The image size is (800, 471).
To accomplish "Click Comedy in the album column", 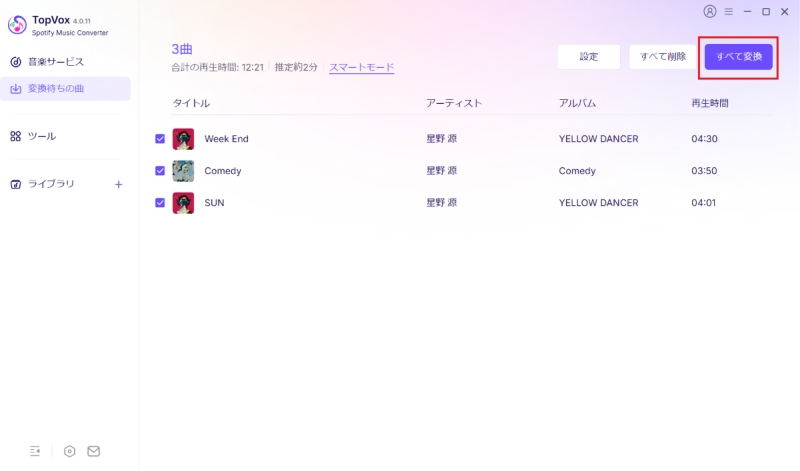I will (x=577, y=171).
